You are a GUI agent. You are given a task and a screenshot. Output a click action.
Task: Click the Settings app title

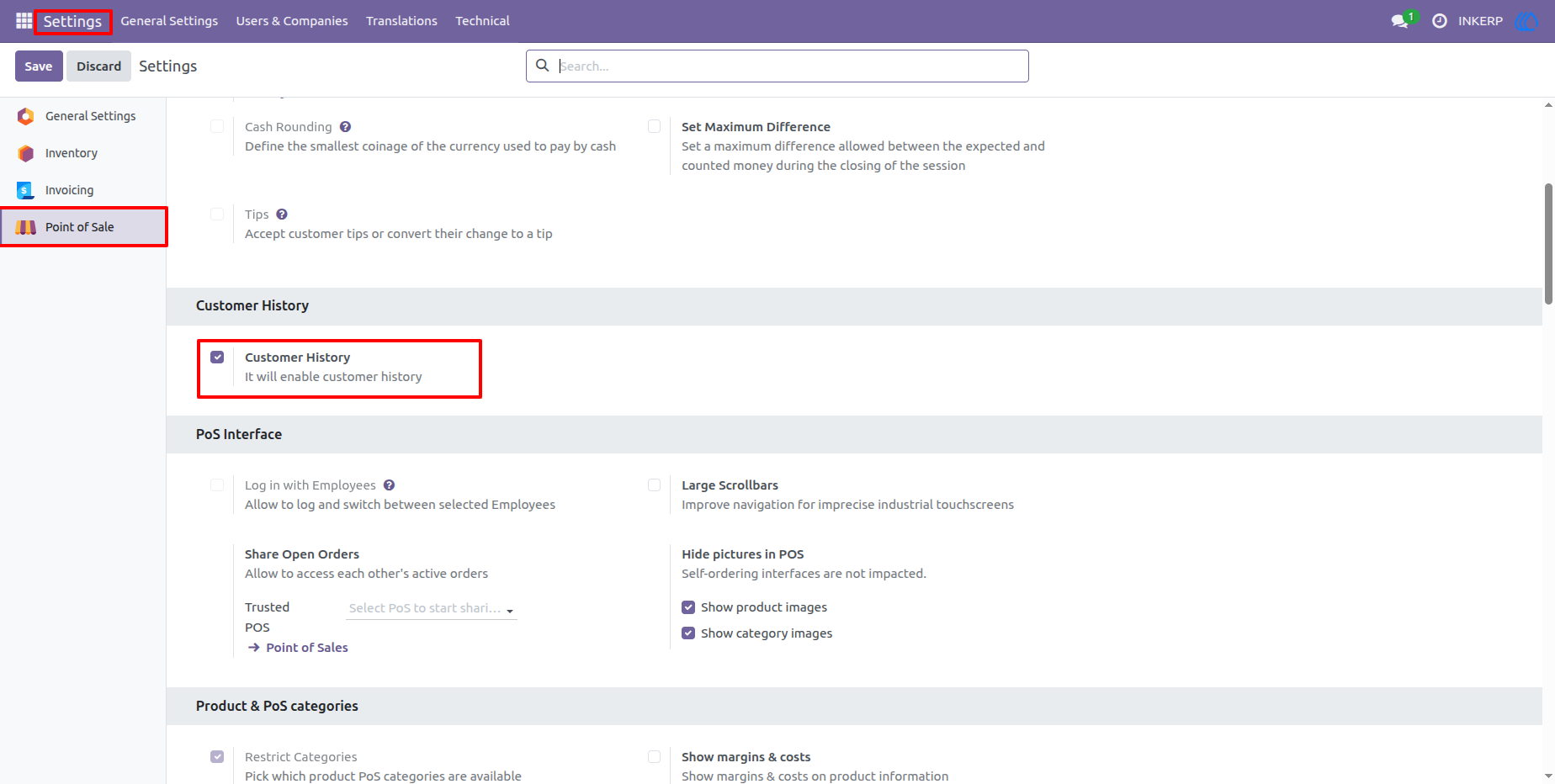click(x=72, y=21)
